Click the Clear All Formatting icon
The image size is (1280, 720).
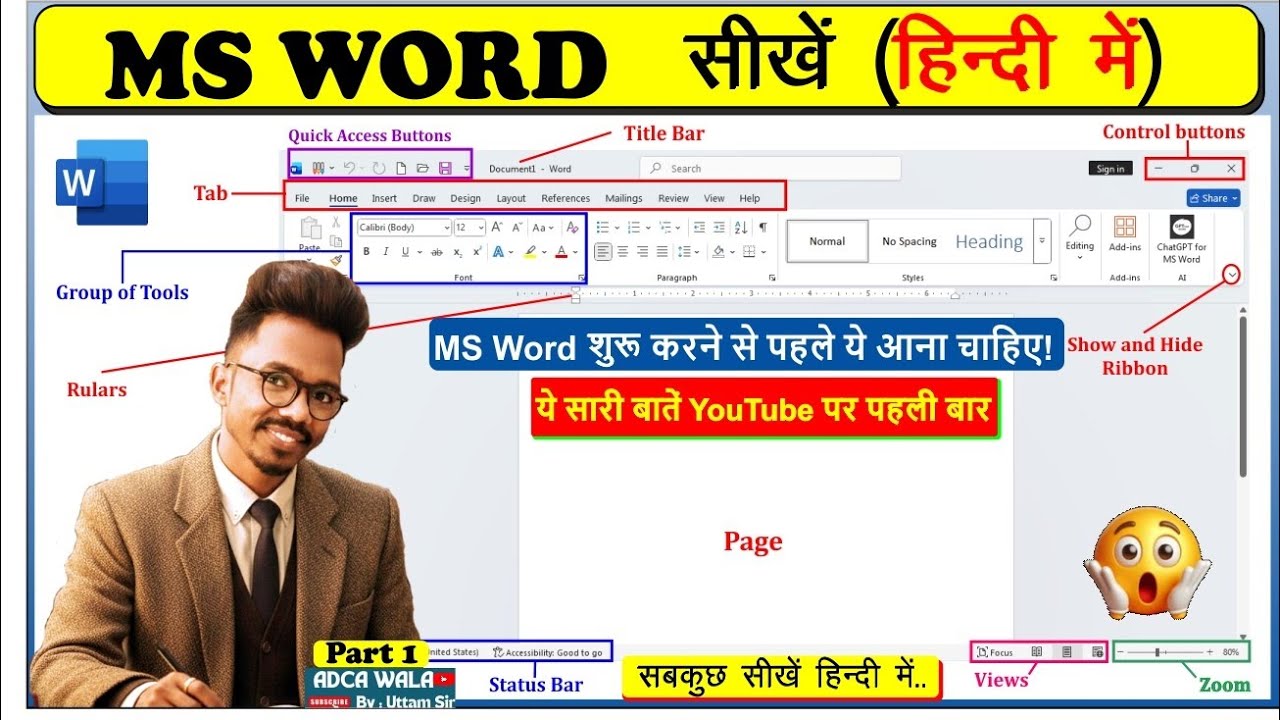click(x=572, y=227)
